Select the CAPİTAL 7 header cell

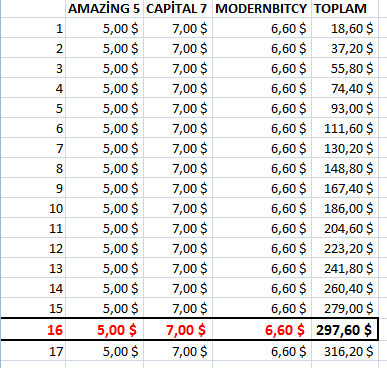click(x=178, y=9)
